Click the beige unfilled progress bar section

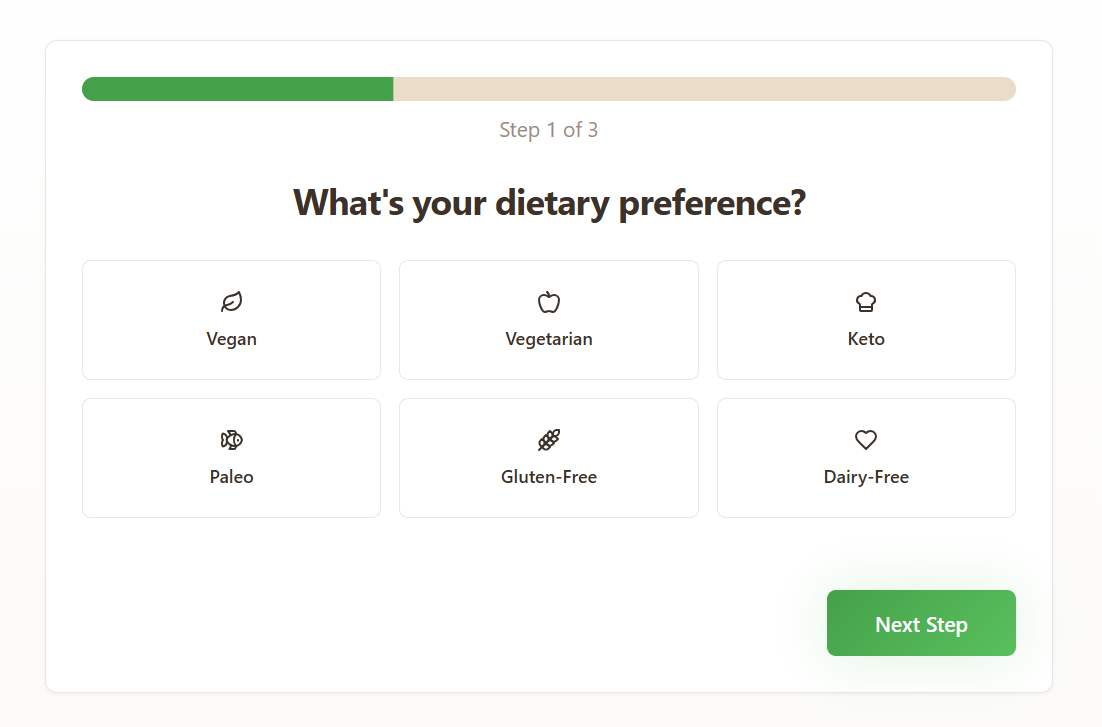(704, 89)
